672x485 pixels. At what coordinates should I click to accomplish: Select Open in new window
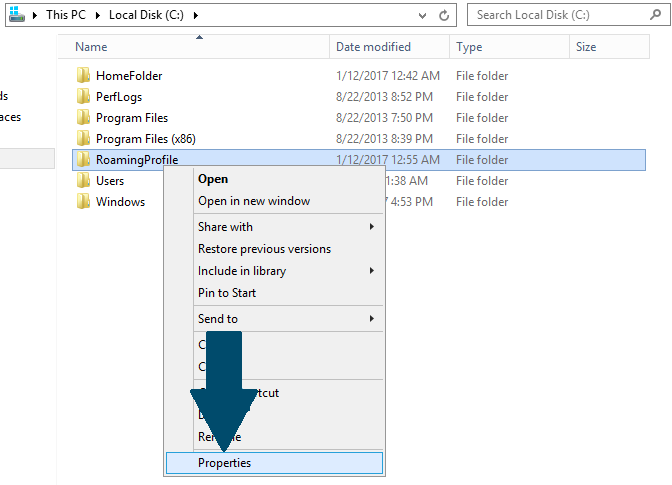coord(254,201)
